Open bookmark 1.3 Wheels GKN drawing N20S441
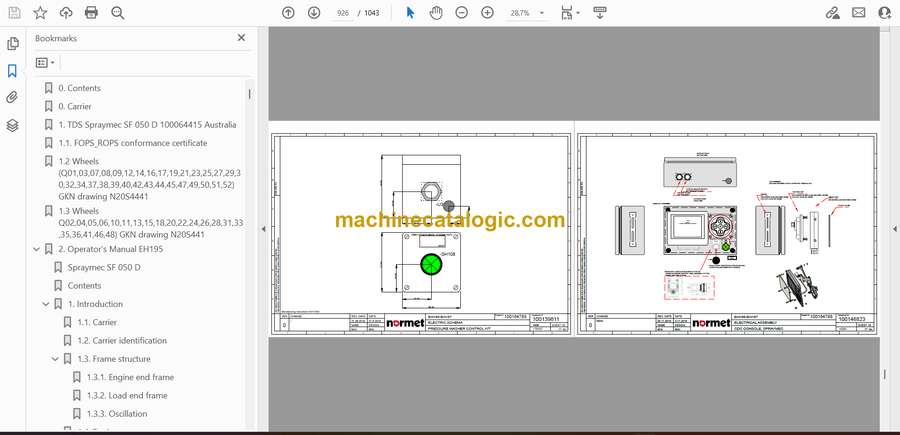This screenshot has height=435, width=900. (151, 223)
